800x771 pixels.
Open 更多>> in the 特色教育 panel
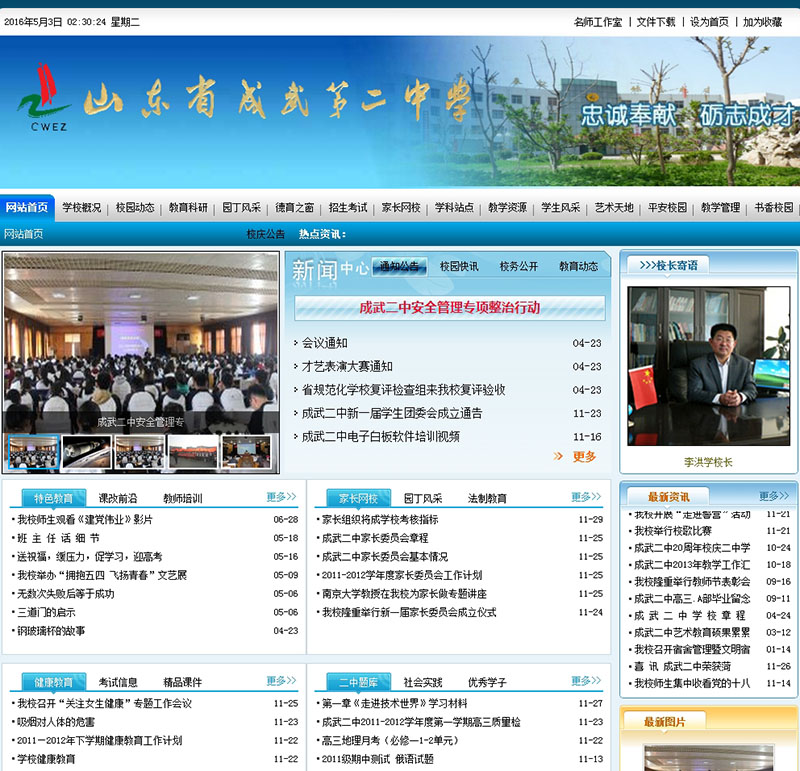point(281,497)
